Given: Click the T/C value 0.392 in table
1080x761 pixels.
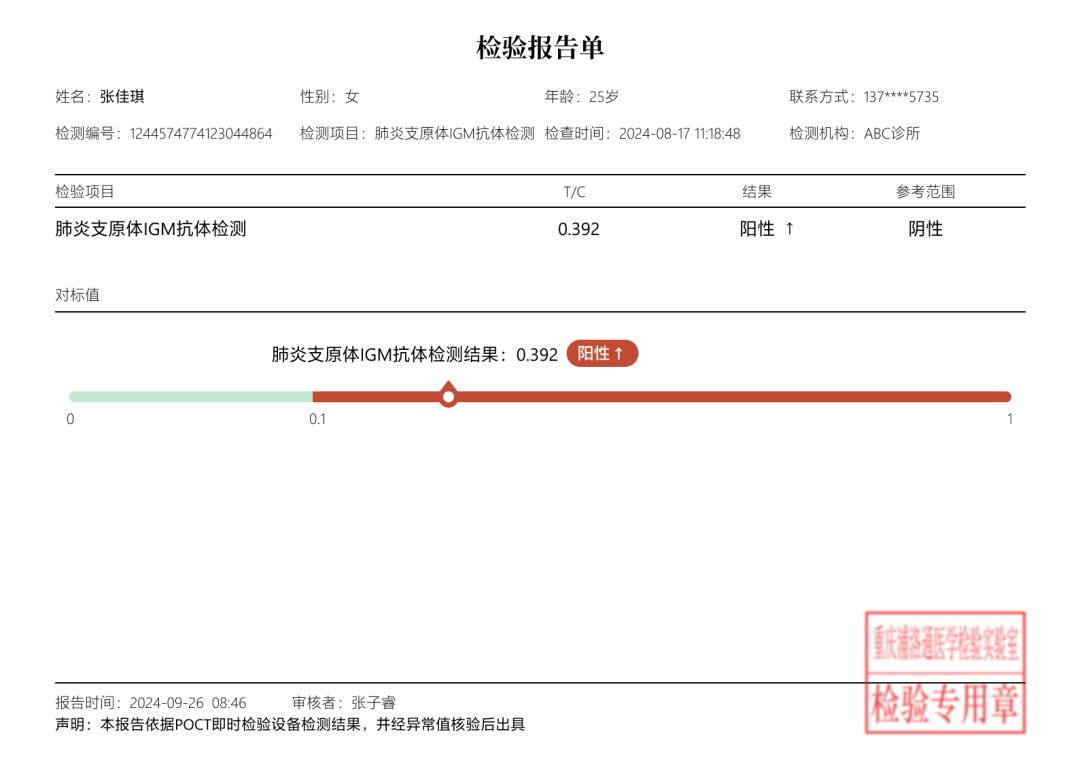Looking at the screenshot, I should (579, 229).
